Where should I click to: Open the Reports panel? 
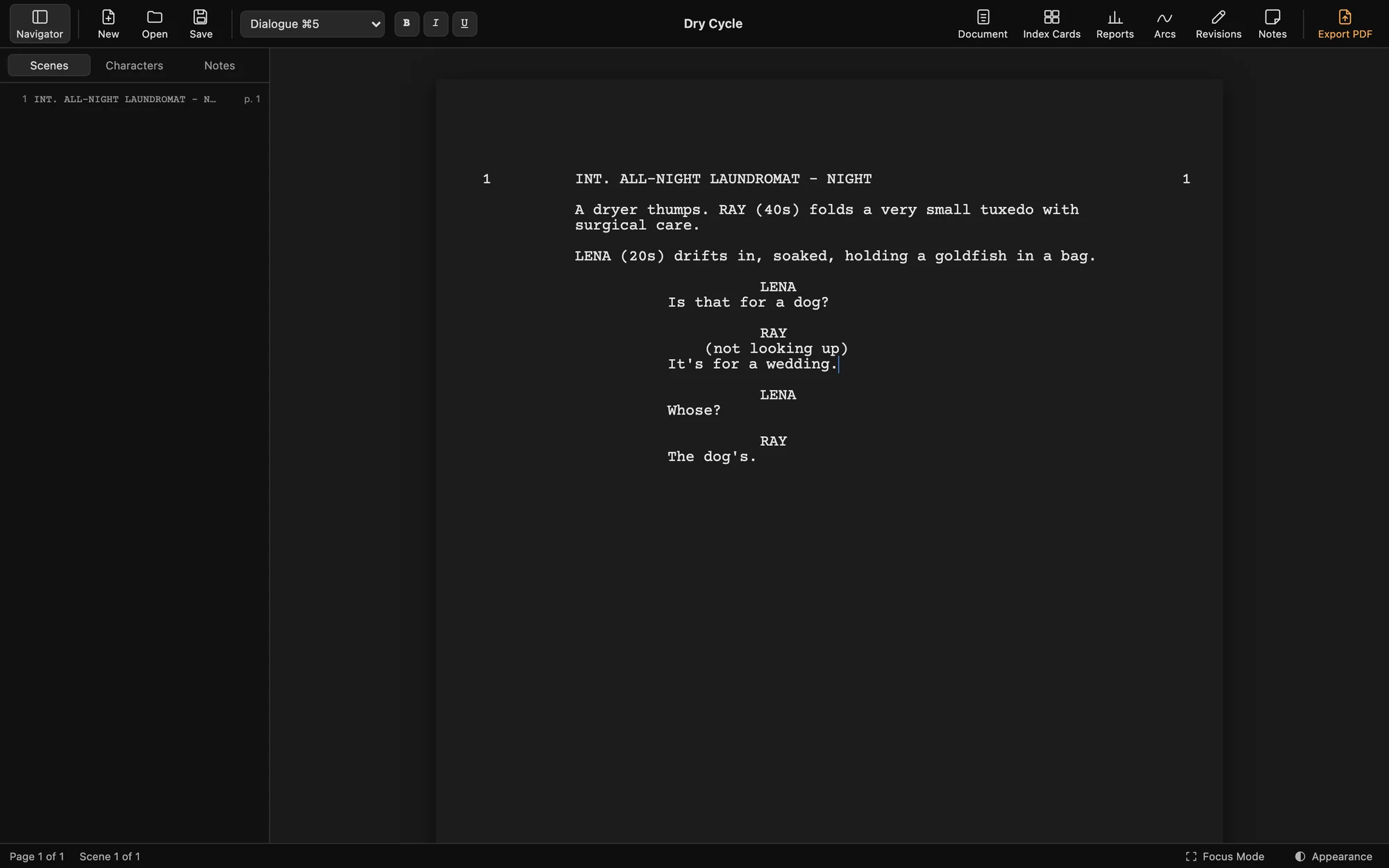(1115, 24)
